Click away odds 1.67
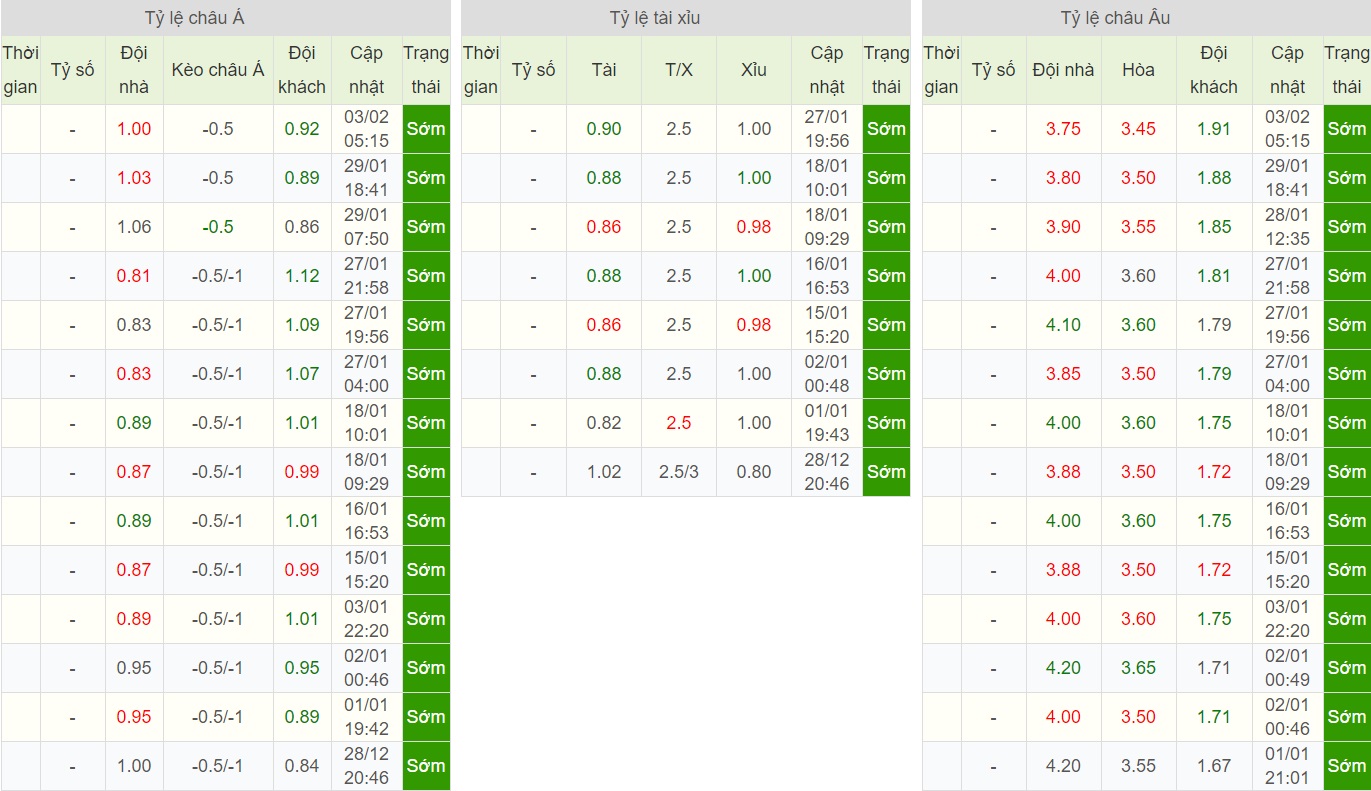1371x791 pixels. coord(1214,766)
